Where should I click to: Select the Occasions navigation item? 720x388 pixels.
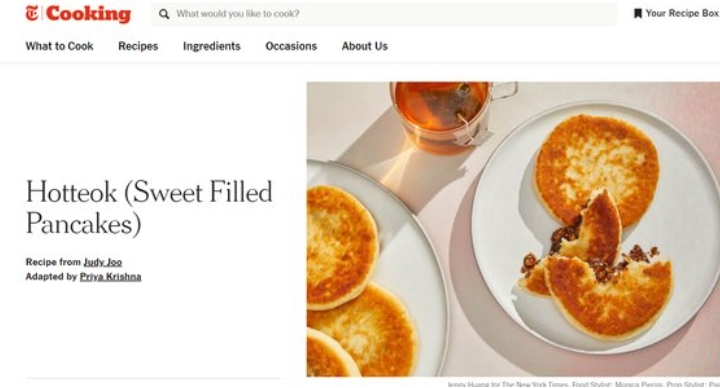[x=291, y=46]
